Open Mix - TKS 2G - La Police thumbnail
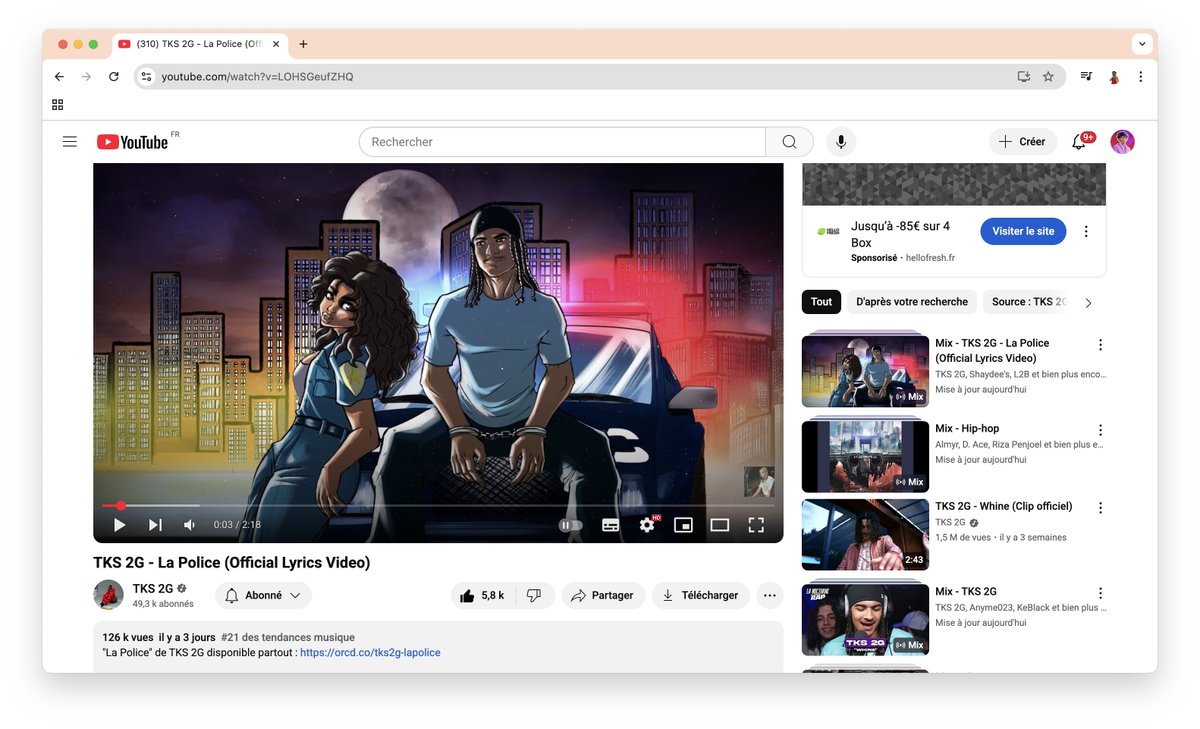 [x=865, y=371]
